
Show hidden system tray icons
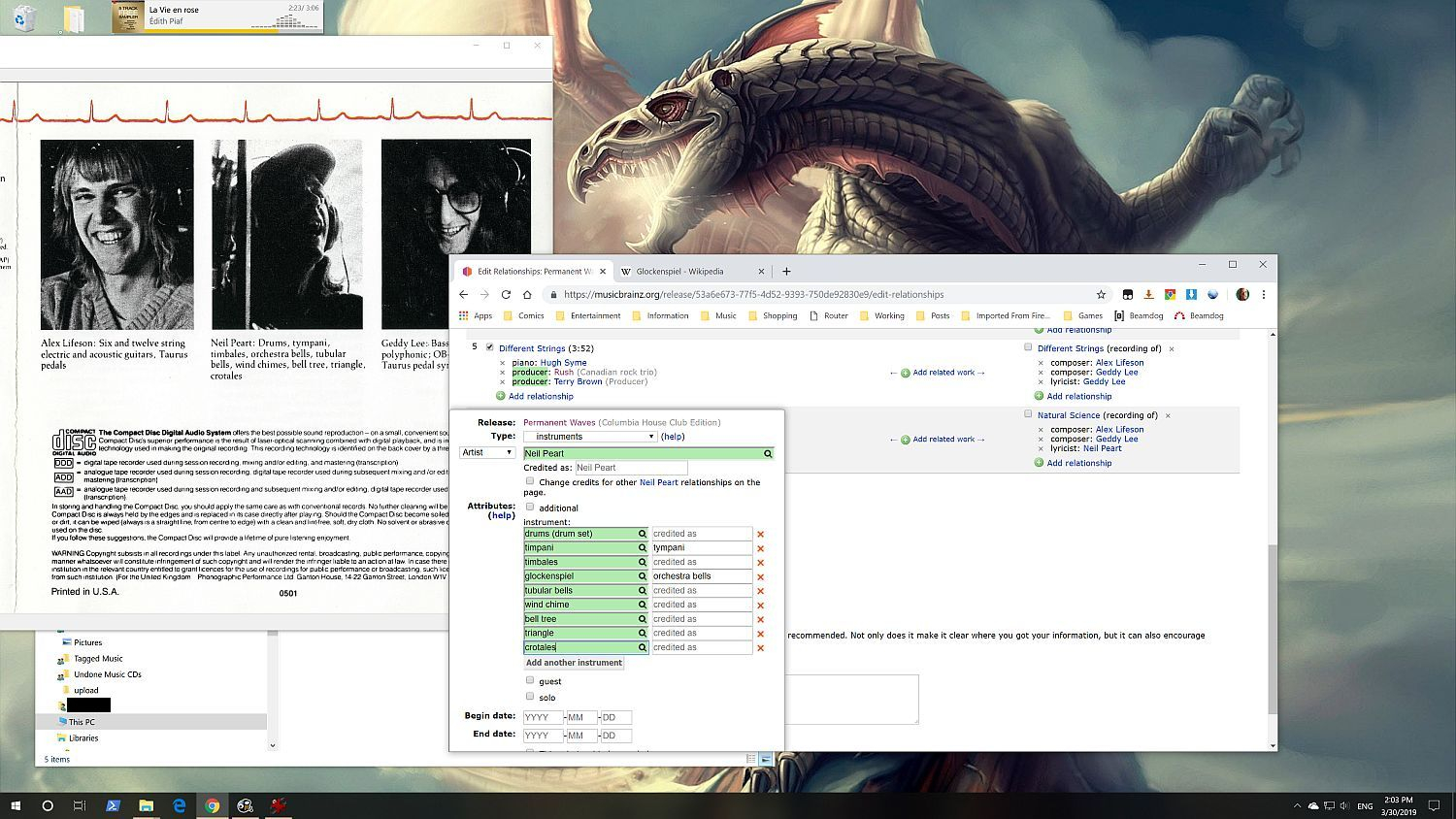pyautogui.click(x=1297, y=805)
